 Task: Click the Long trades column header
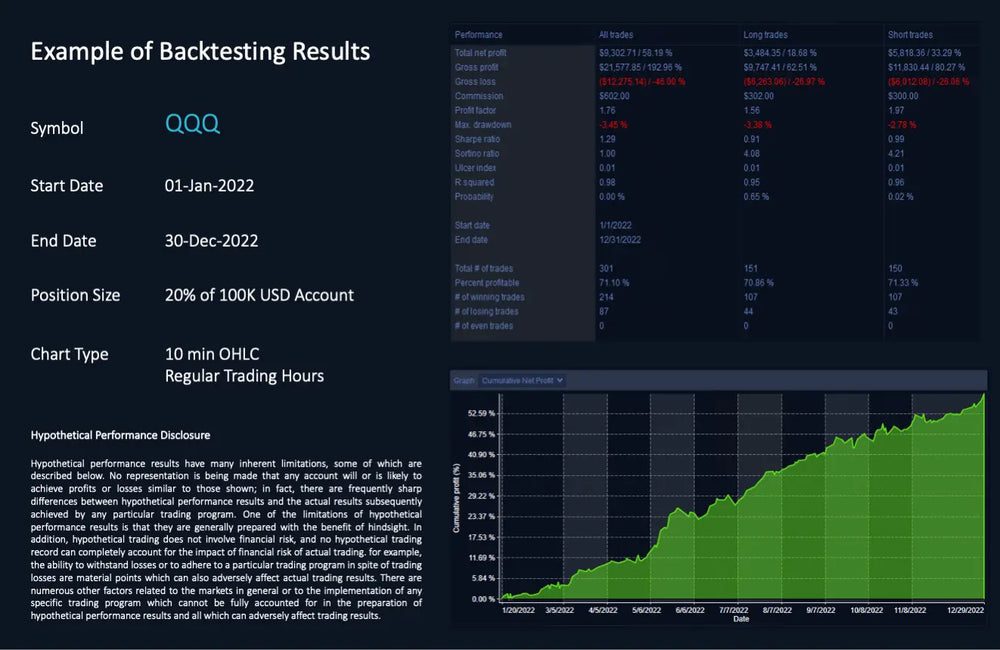[765, 35]
